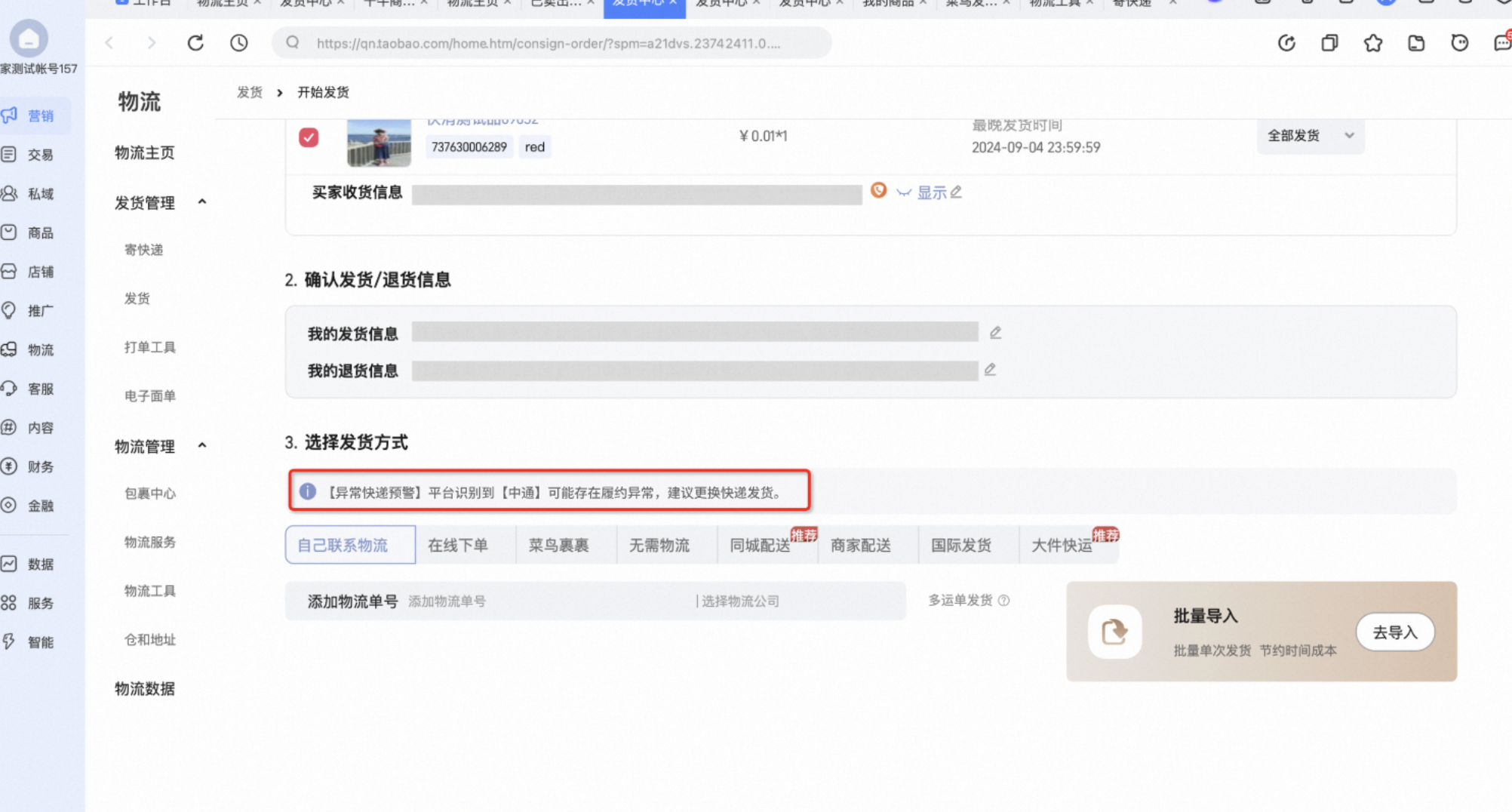This screenshot has width=1512, height=812.
Task: Collapse the 发货管理 section
Action: pos(202,202)
